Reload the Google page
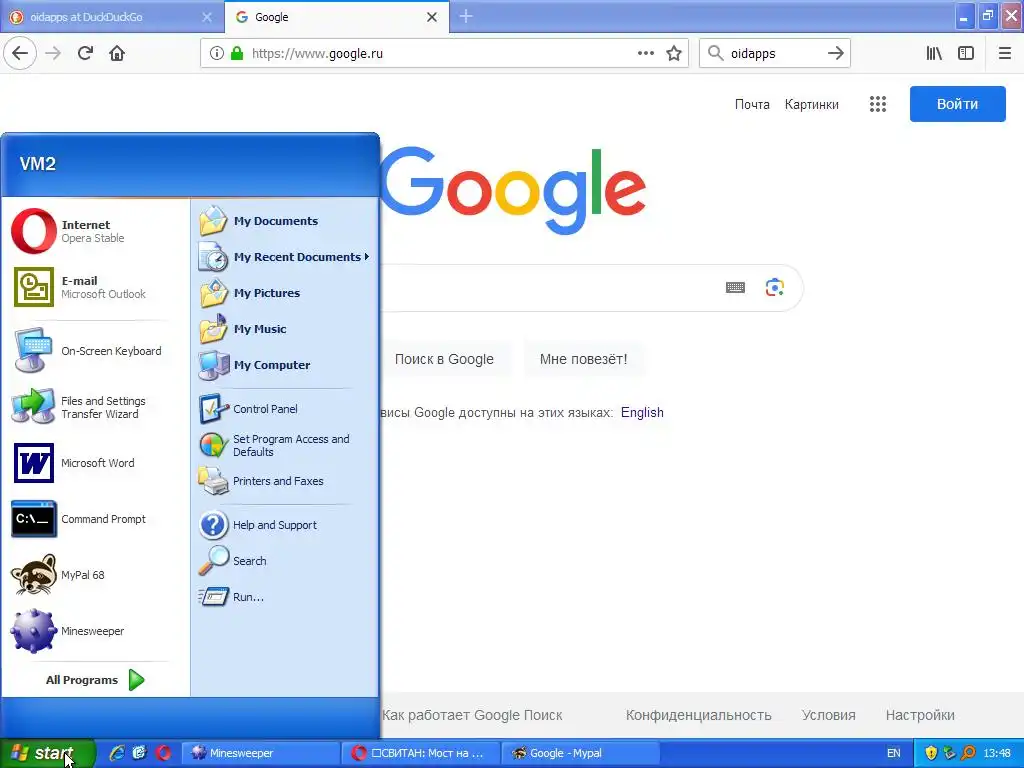The image size is (1024, 768). click(85, 53)
